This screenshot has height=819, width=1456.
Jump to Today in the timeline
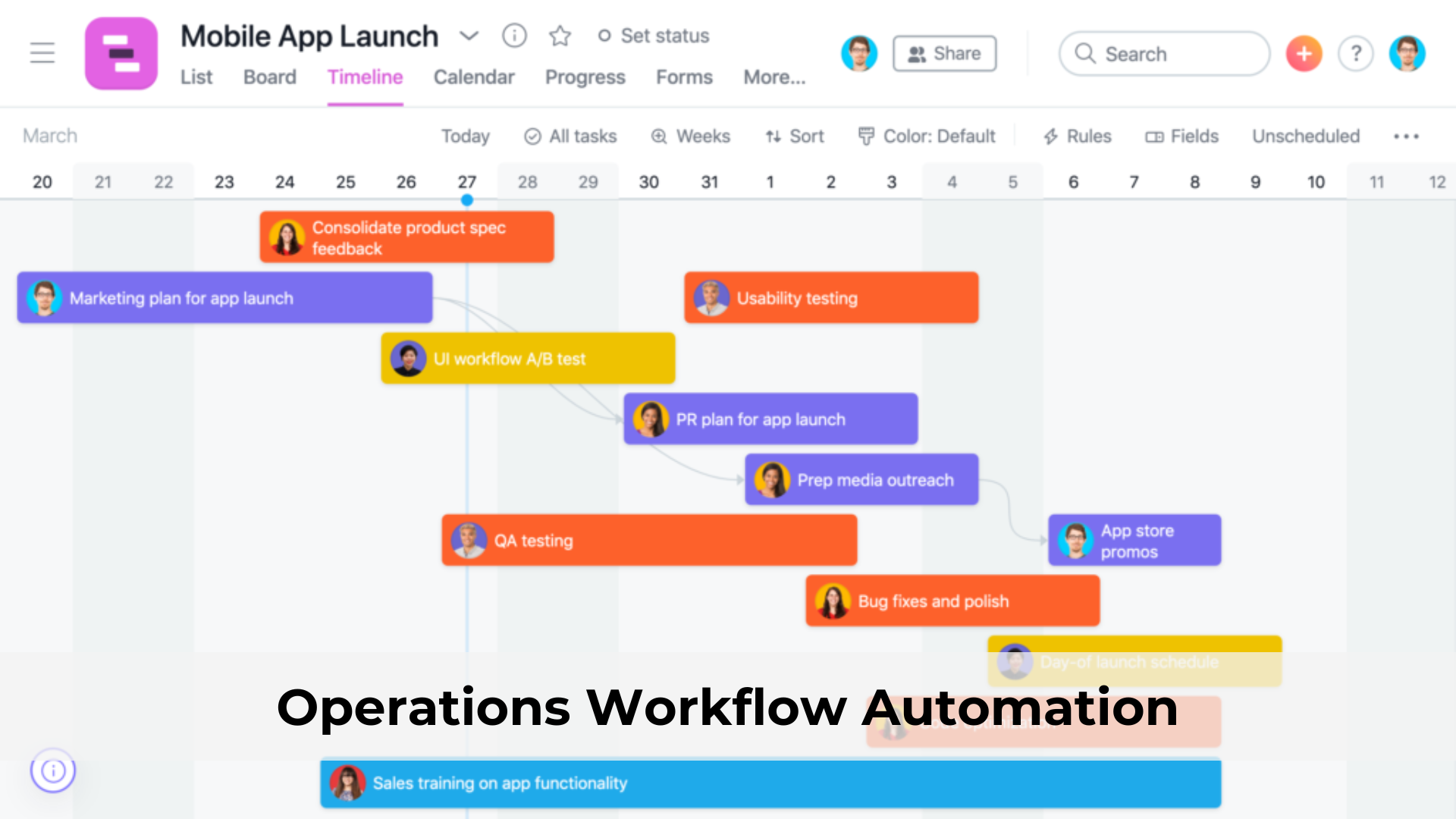(466, 136)
